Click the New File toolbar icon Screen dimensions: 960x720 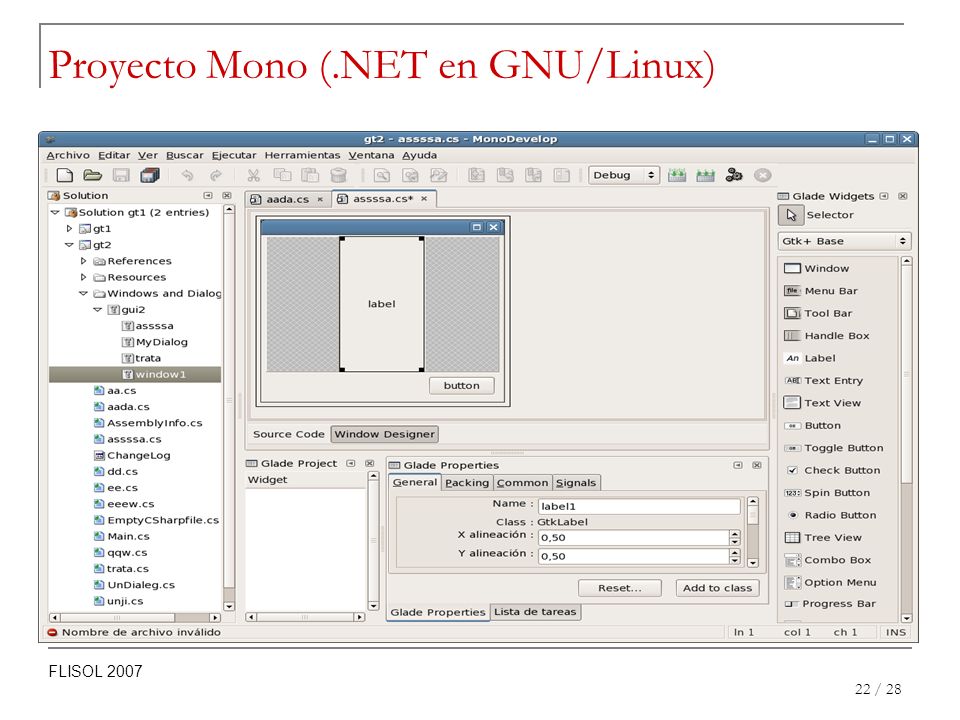[64, 175]
